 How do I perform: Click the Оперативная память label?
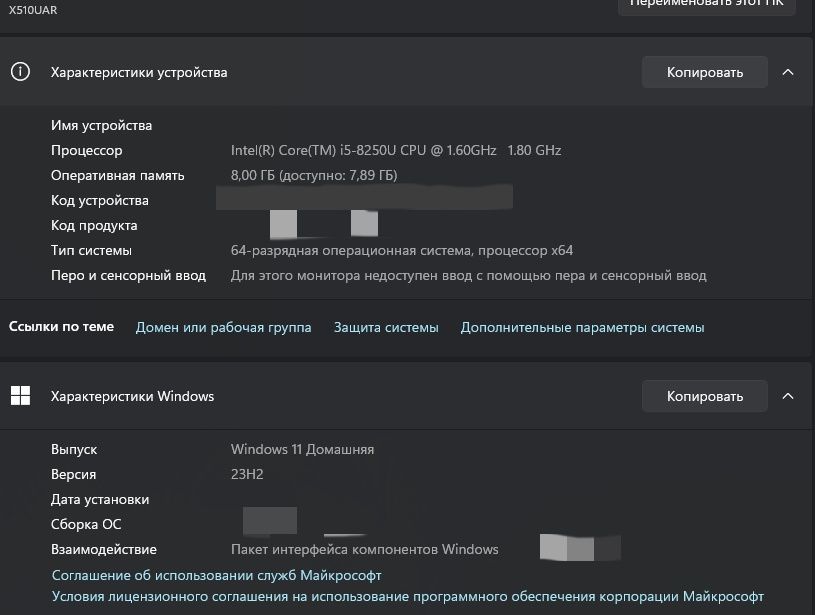(x=117, y=176)
